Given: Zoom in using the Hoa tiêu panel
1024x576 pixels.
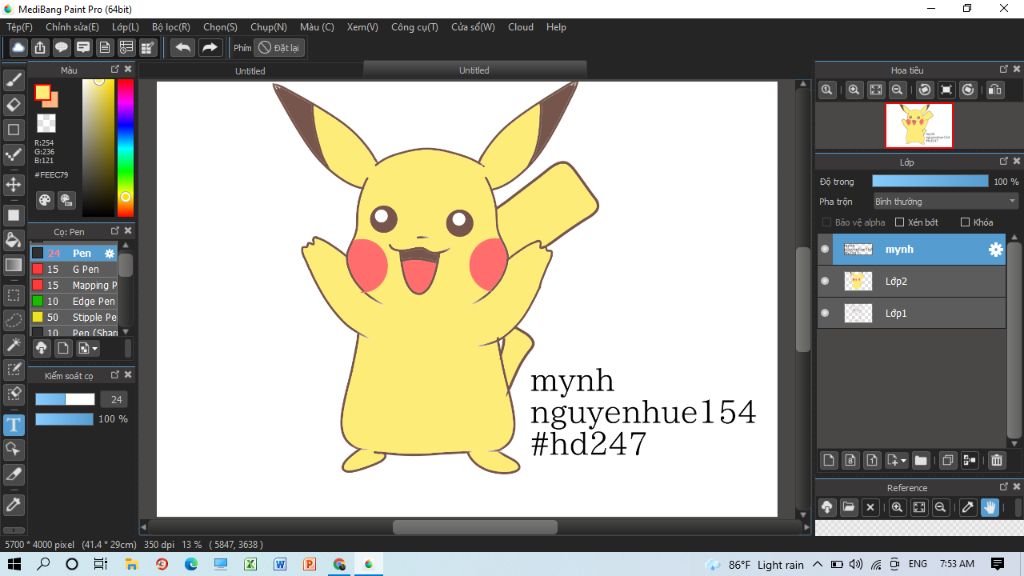Looking at the screenshot, I should coord(854,90).
